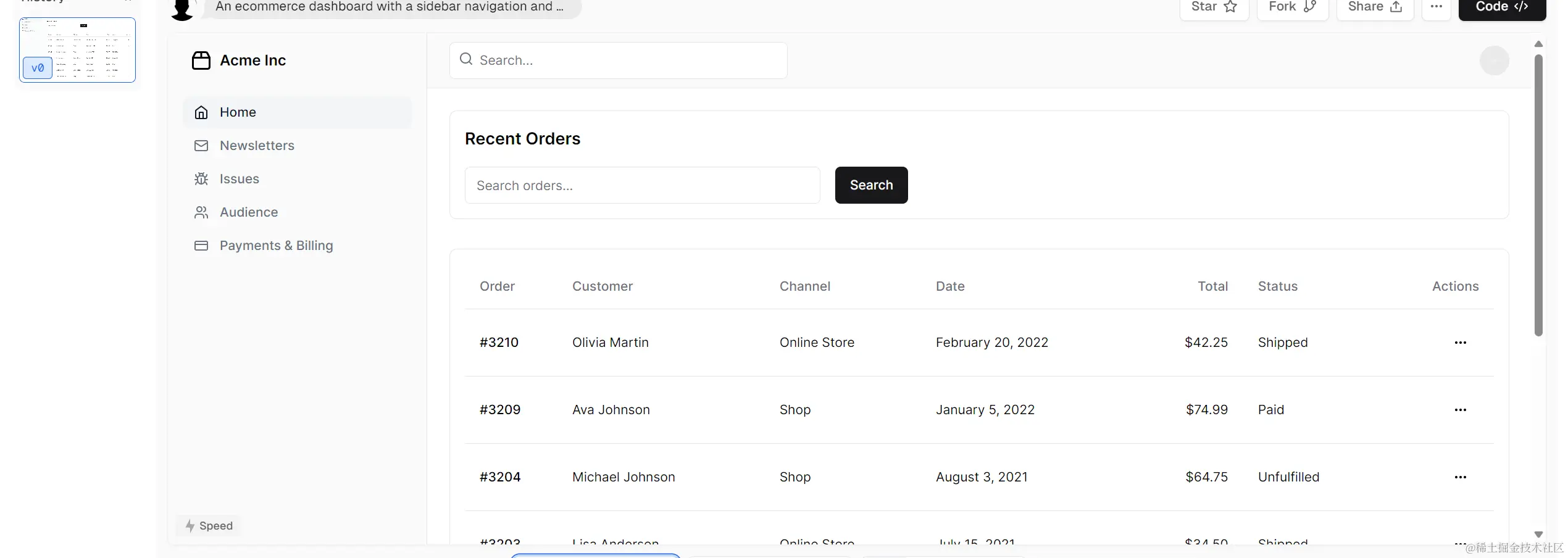Click customer name Olivia Martin
Viewport: 1568px width, 558px height.
click(x=611, y=343)
